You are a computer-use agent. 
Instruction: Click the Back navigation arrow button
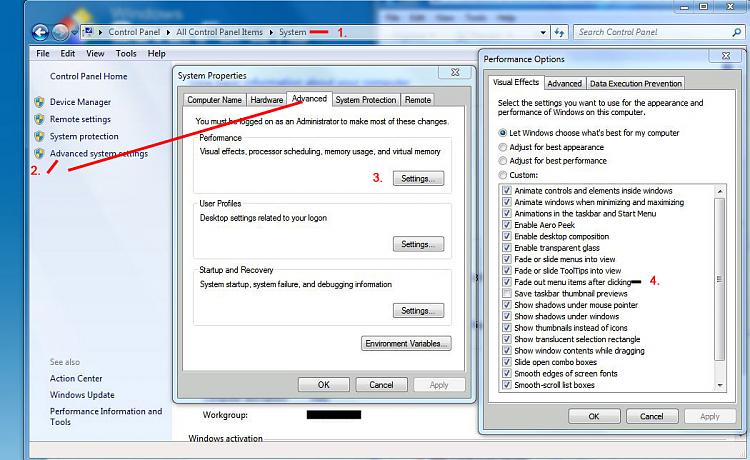(41, 33)
